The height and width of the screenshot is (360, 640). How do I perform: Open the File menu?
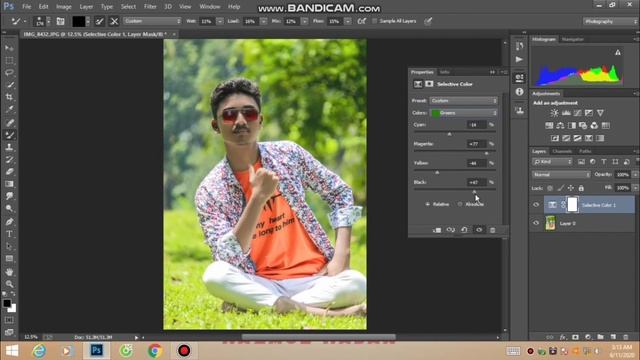tap(27, 7)
